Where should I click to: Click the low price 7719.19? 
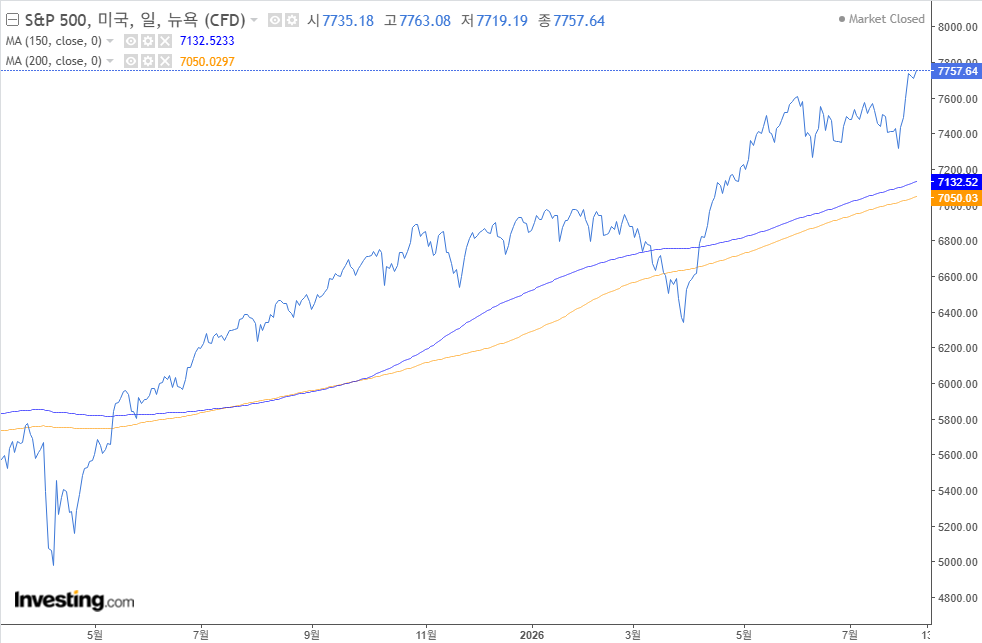[502, 21]
